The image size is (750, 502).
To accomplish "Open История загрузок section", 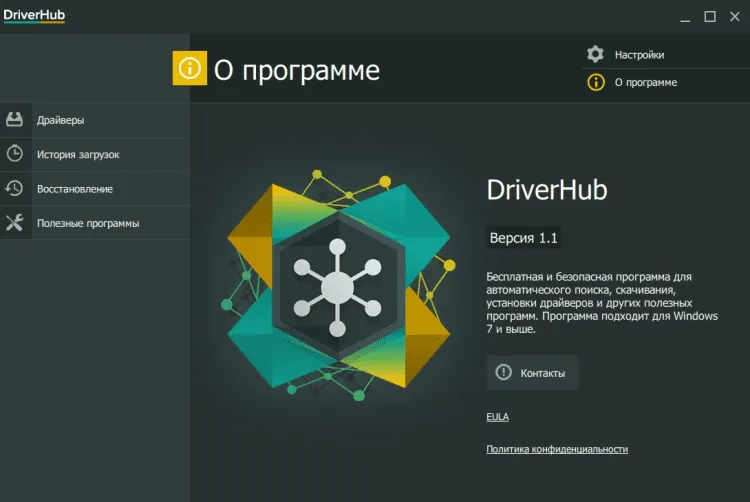I will [95, 154].
